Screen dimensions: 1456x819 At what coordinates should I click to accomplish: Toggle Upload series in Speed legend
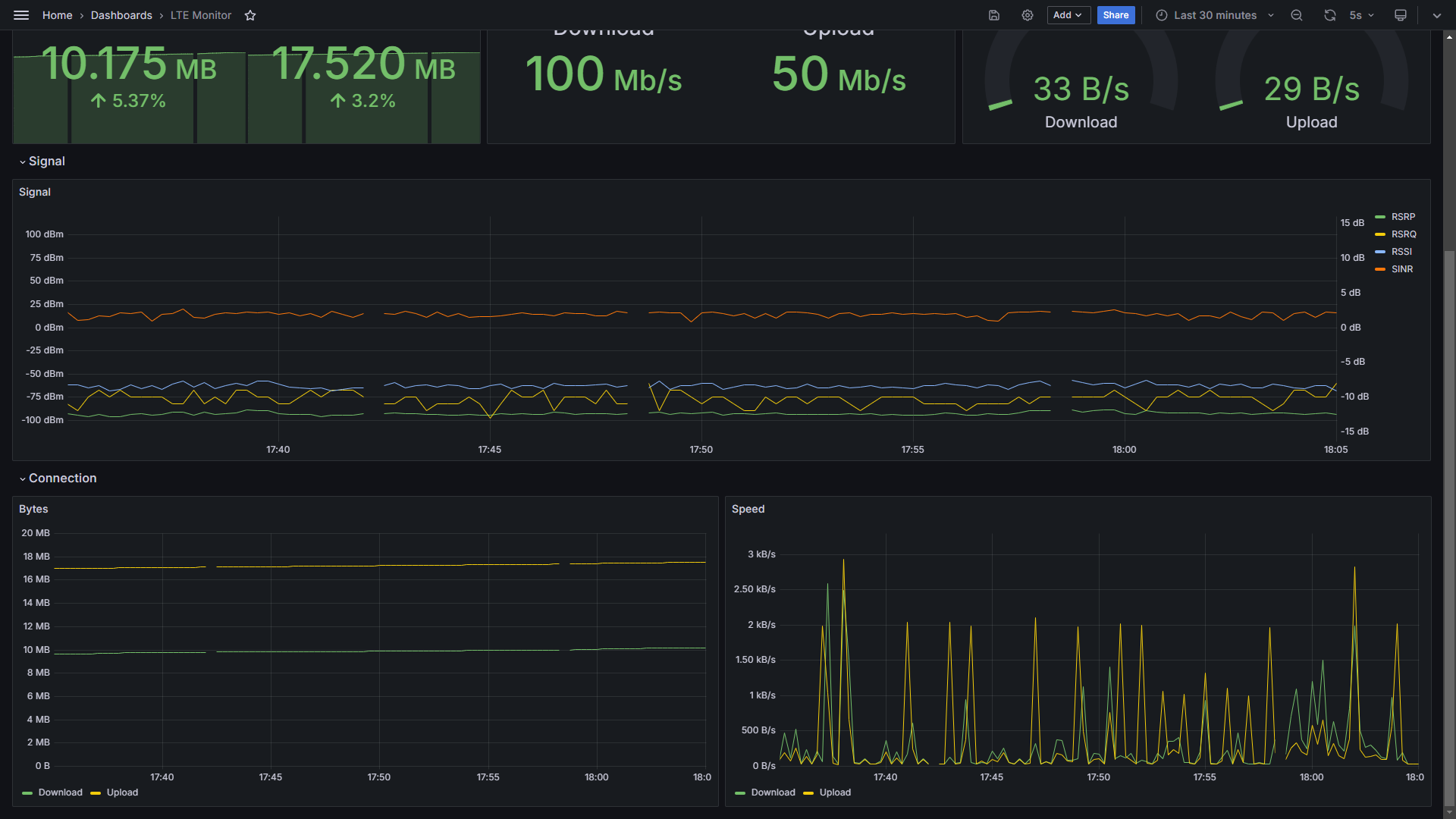tap(835, 792)
